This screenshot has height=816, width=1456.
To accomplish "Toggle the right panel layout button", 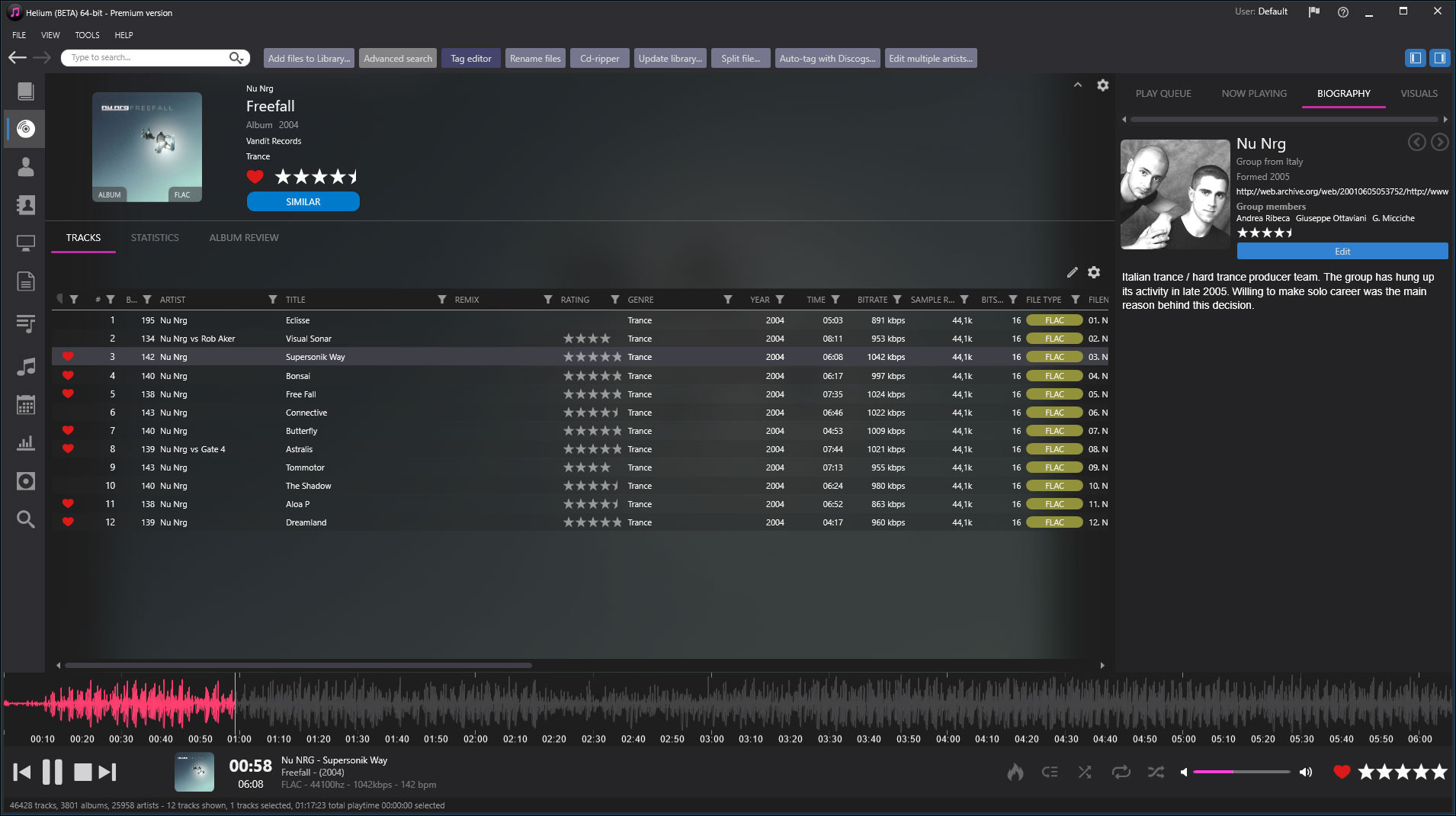I will (x=1439, y=58).
